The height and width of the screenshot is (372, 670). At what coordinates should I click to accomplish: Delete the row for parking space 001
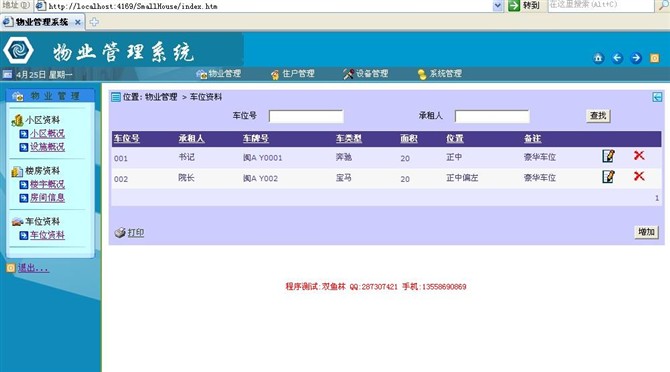[639, 155]
